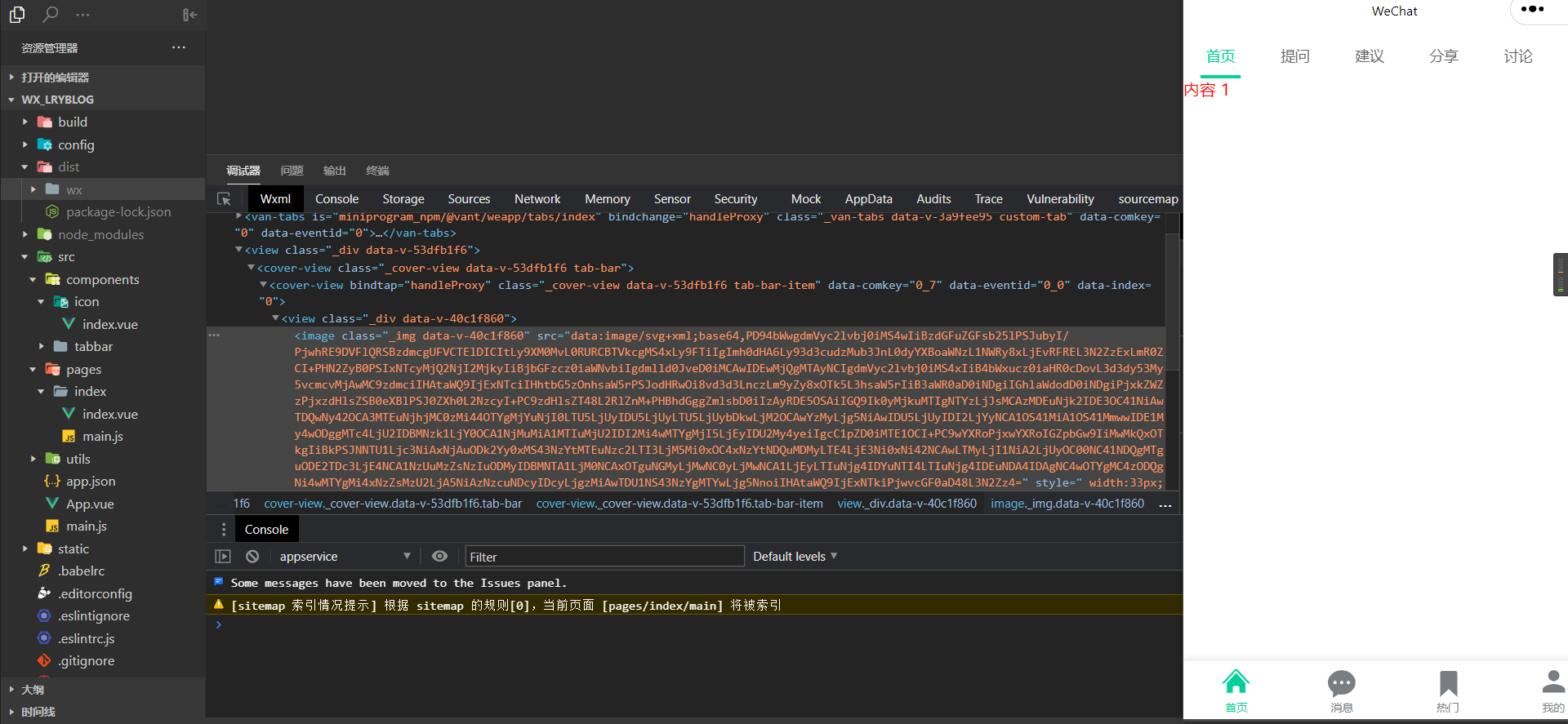Open the Default levels dropdown
The image size is (1568, 724).
(795, 557)
